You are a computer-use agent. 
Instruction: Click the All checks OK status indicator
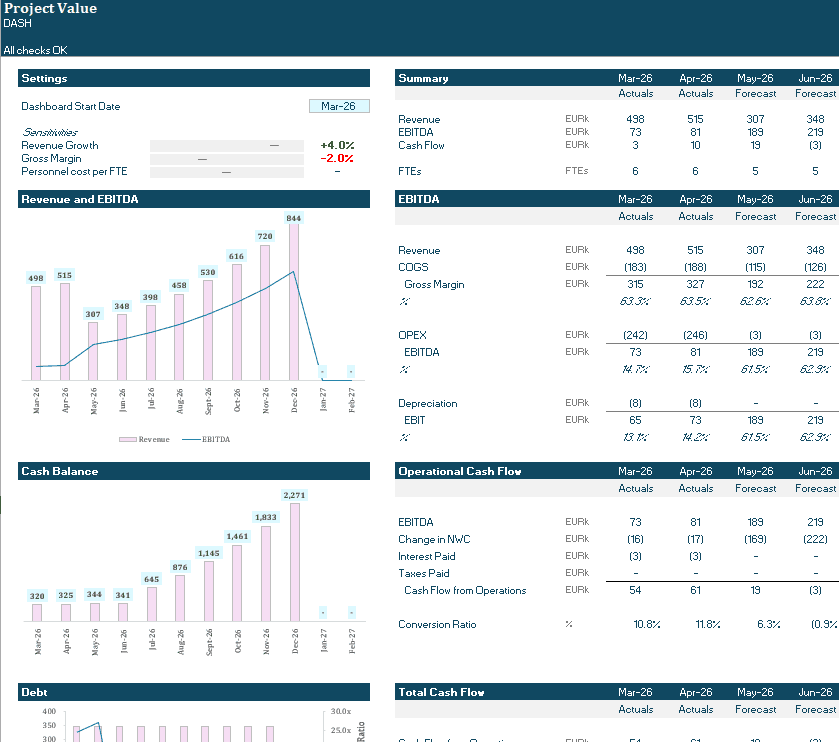pos(35,49)
